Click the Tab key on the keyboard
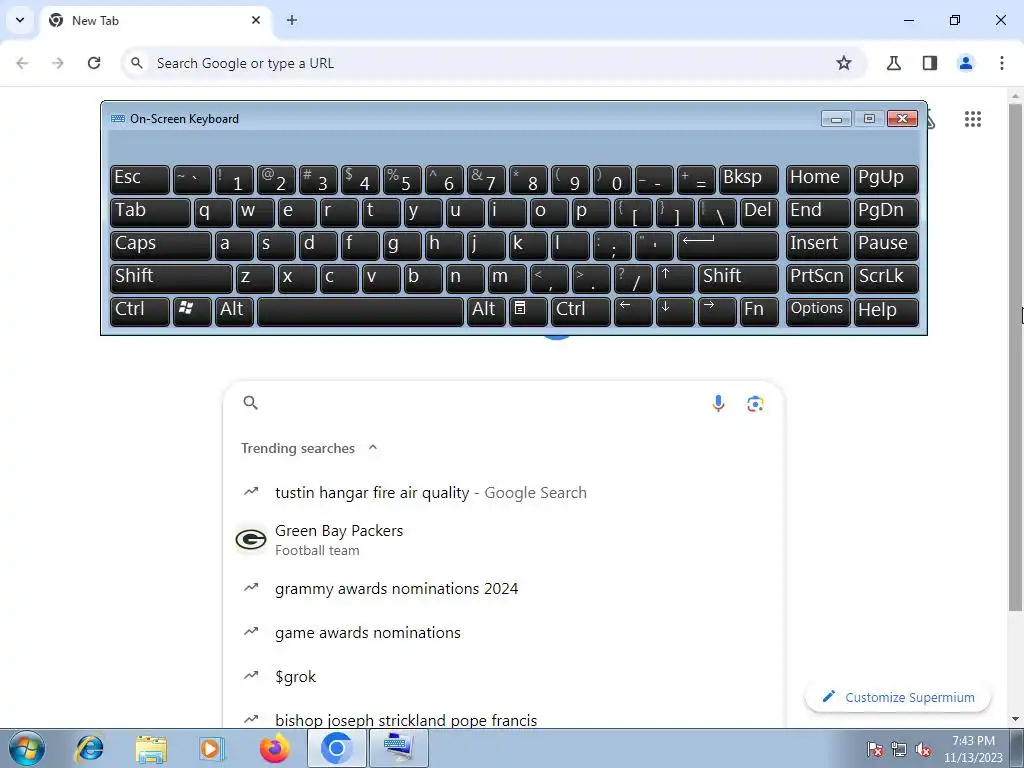The height and width of the screenshot is (768, 1024). (150, 212)
